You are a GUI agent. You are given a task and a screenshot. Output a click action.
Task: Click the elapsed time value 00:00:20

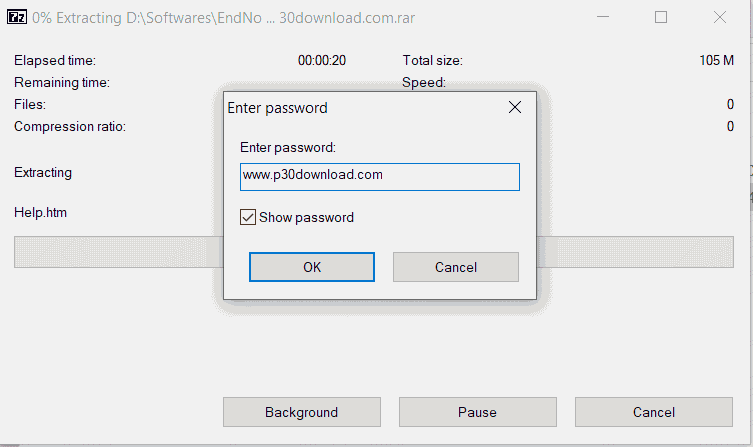(x=322, y=60)
